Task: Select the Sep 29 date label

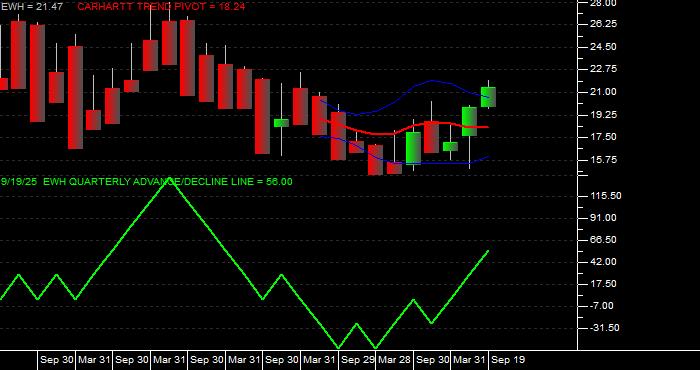Action: point(358,360)
